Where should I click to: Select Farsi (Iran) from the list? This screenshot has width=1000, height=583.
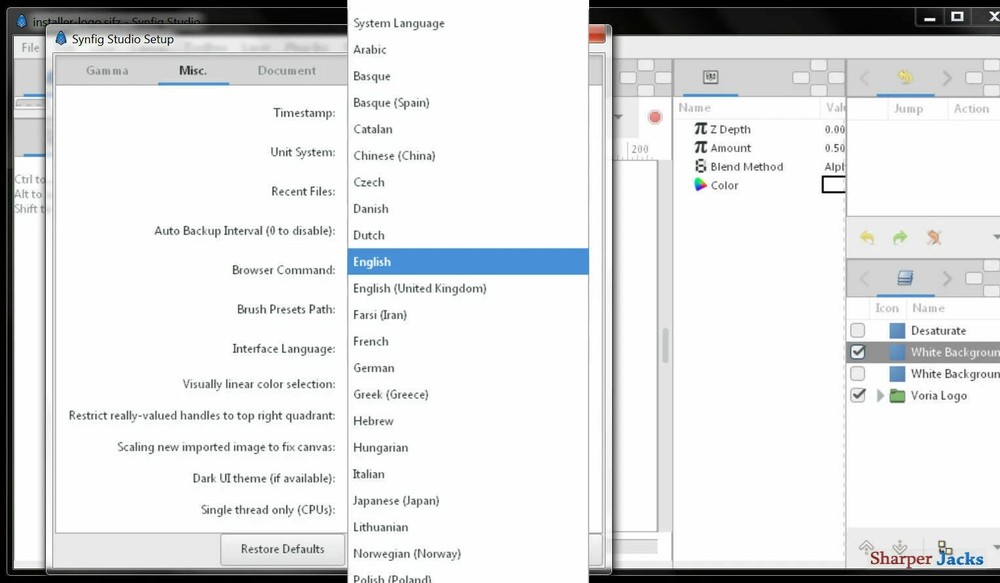(468, 315)
